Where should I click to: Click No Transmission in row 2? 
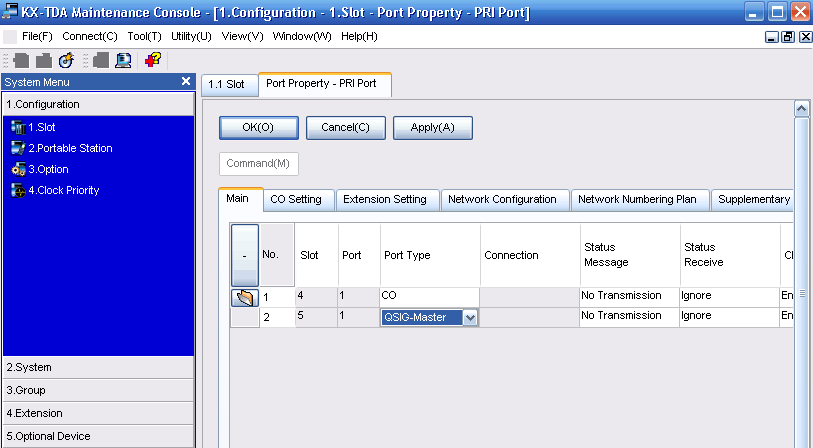629,317
